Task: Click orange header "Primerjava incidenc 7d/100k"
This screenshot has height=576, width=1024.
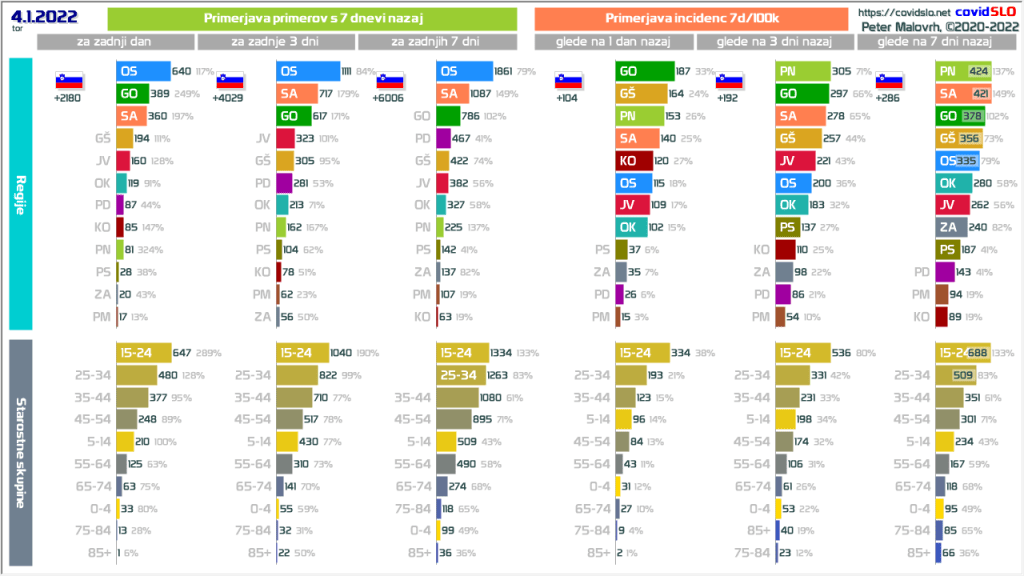Action: (x=693, y=19)
